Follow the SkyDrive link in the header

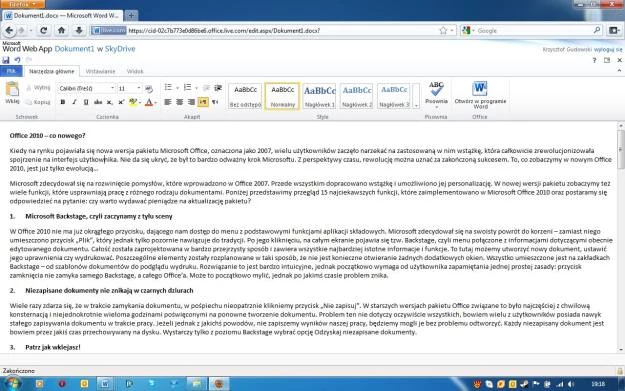(x=120, y=49)
